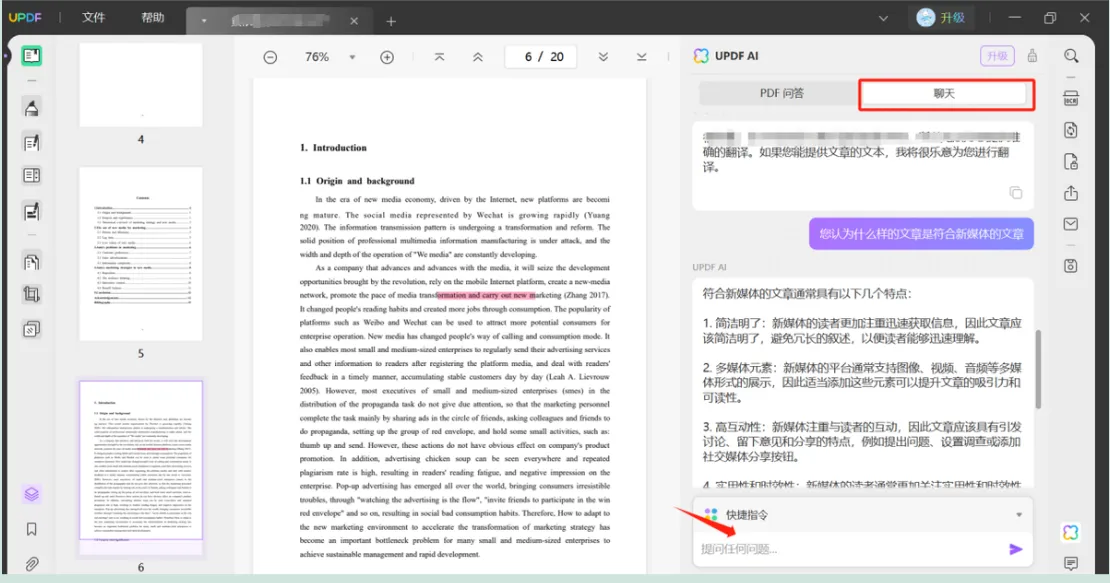Click the 升级 button in UPDF AI panel
Screen dimensions: 1110x583
(x=997, y=56)
